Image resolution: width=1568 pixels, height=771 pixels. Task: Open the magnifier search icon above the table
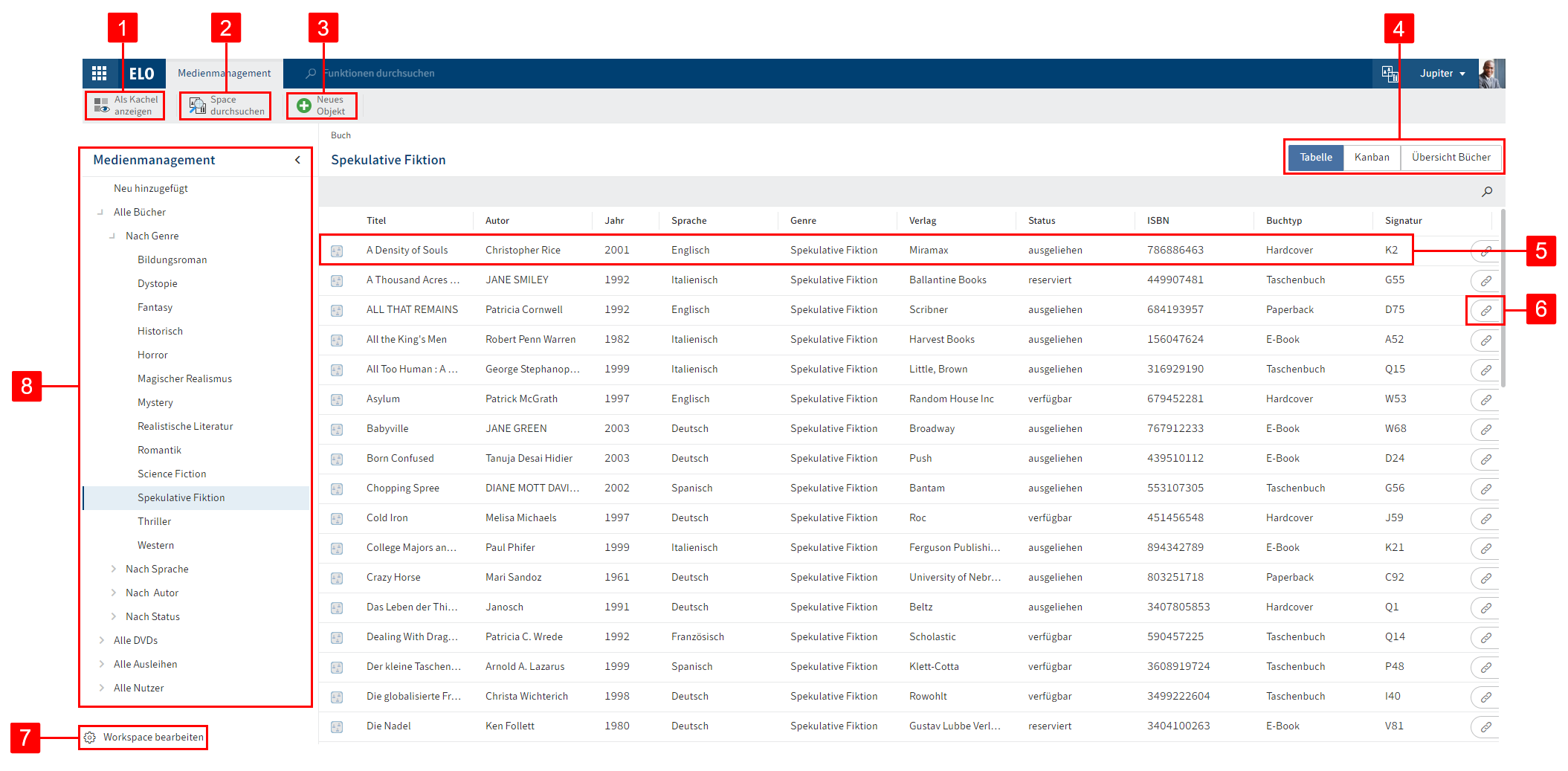coord(1486,191)
